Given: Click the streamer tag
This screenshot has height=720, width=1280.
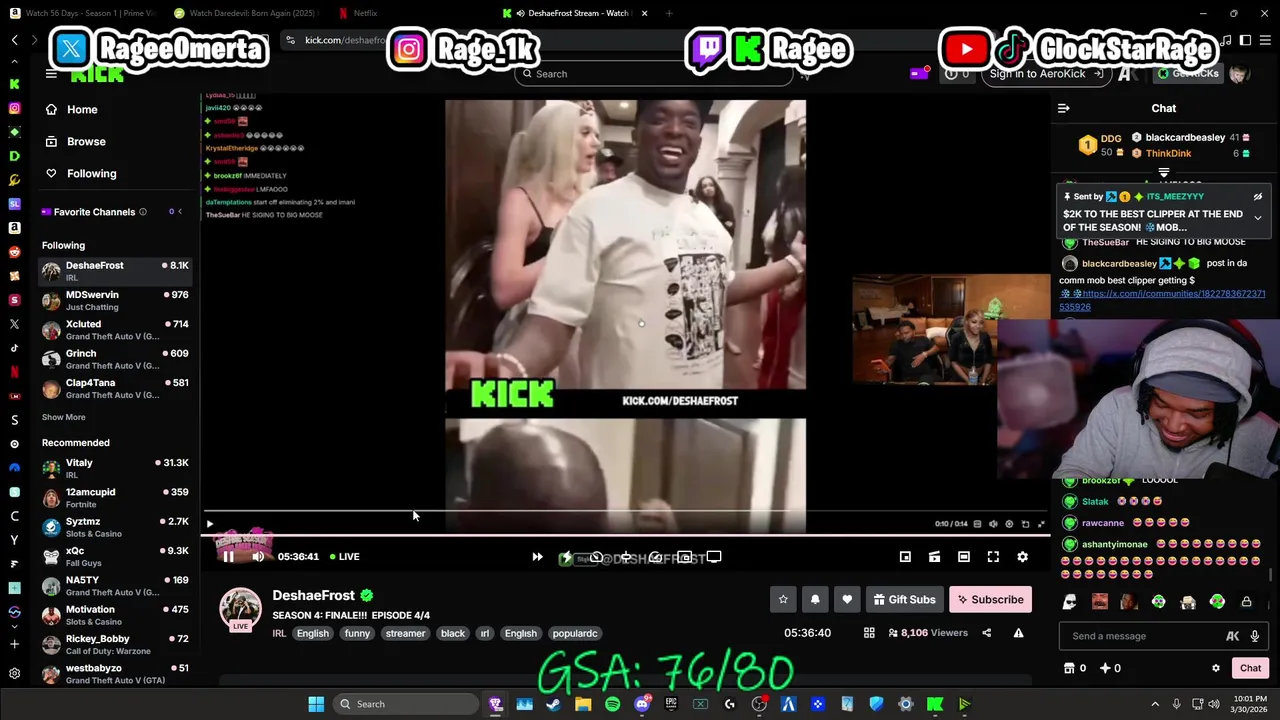Looking at the screenshot, I should pos(405,633).
